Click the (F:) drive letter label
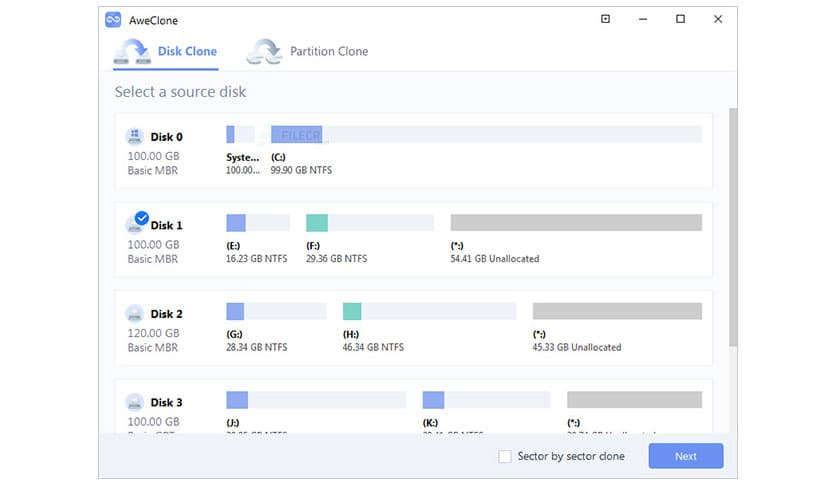This screenshot has height=484, width=836. coord(313,246)
